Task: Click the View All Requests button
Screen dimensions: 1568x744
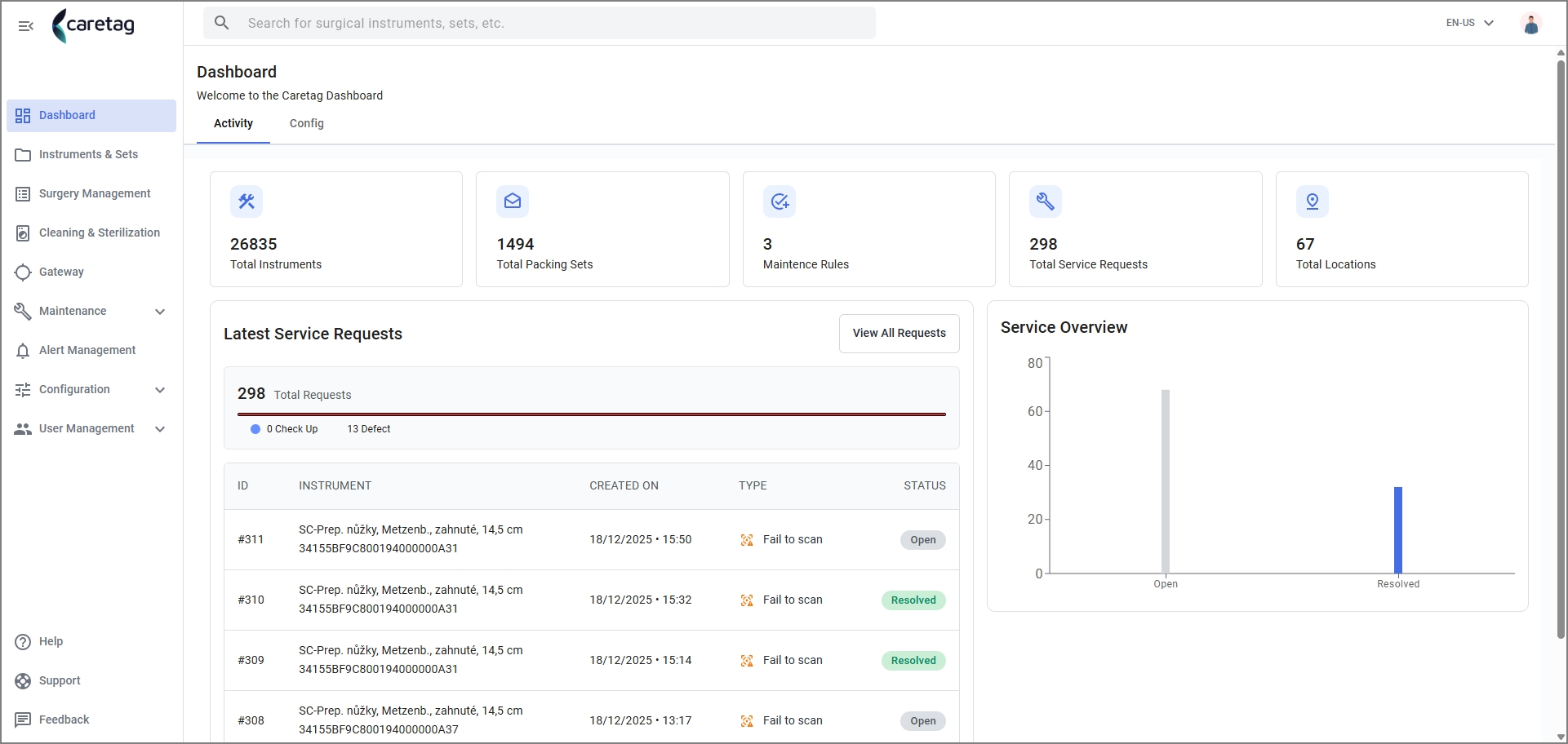Action: [x=899, y=334]
